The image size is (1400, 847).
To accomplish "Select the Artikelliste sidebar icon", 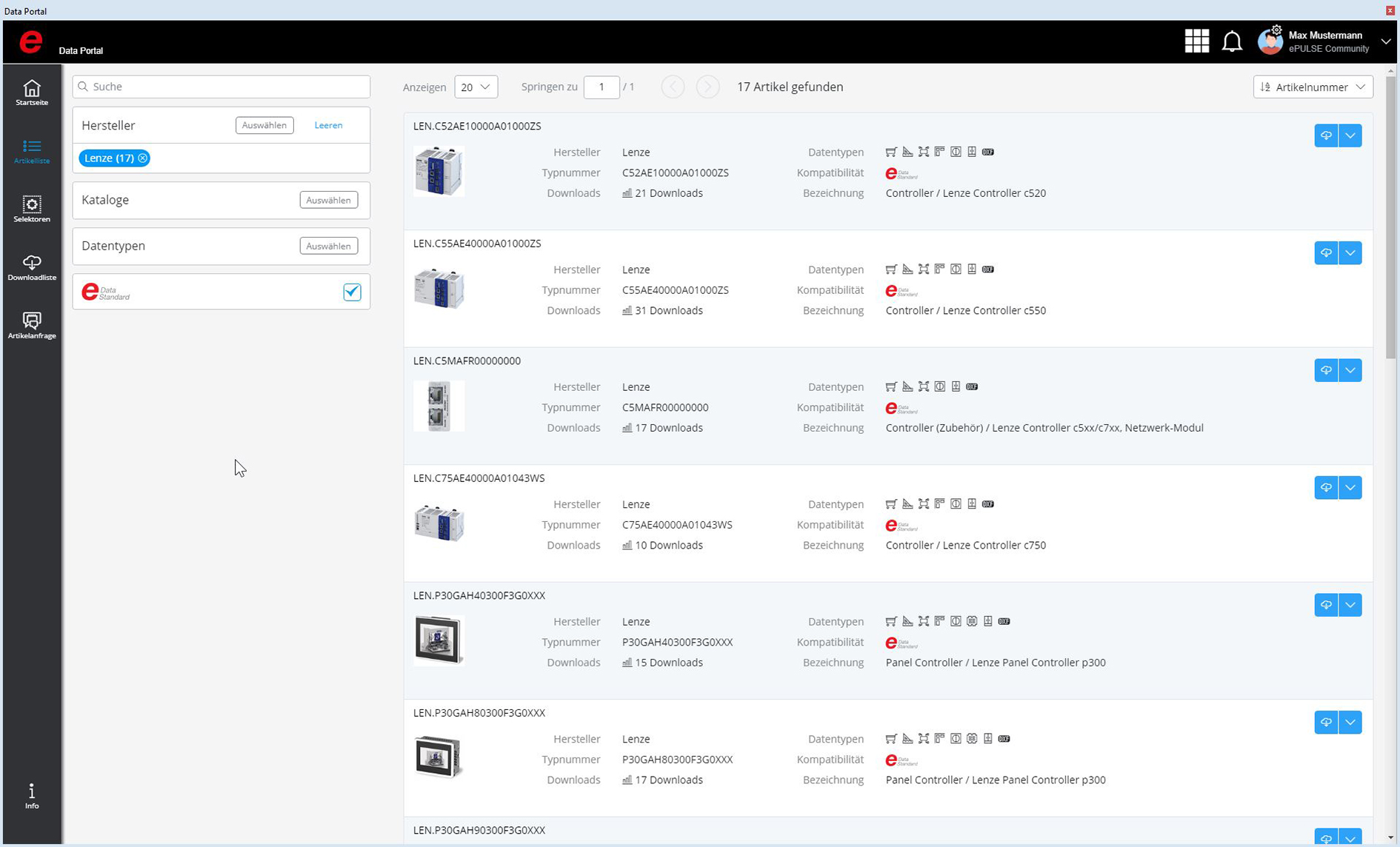I will coord(31,152).
